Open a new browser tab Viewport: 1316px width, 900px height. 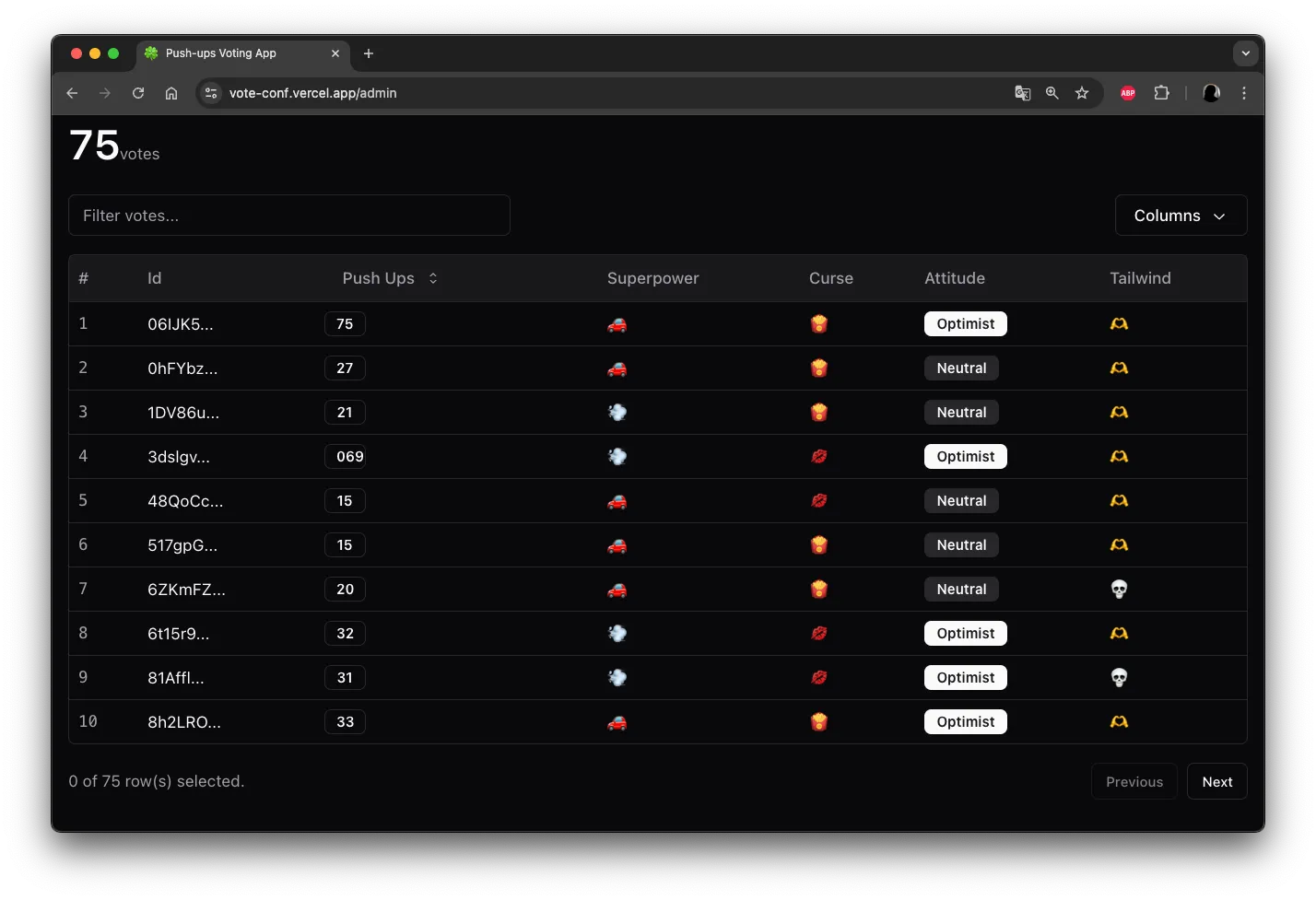click(369, 53)
